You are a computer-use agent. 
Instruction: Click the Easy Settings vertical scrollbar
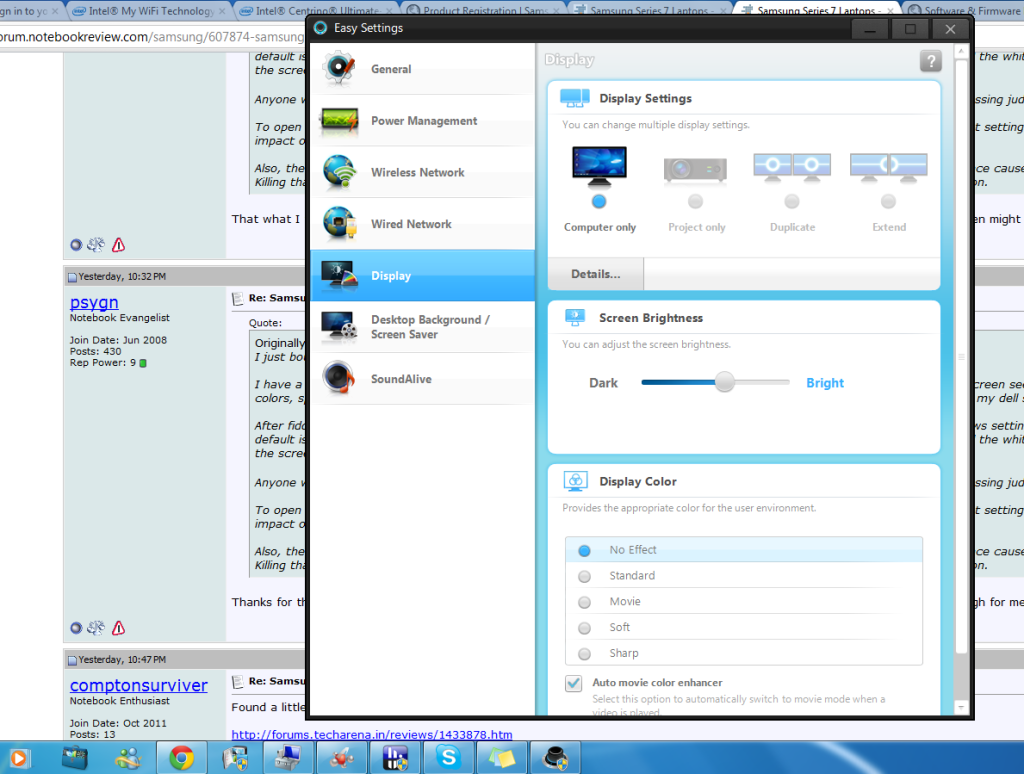point(961,356)
